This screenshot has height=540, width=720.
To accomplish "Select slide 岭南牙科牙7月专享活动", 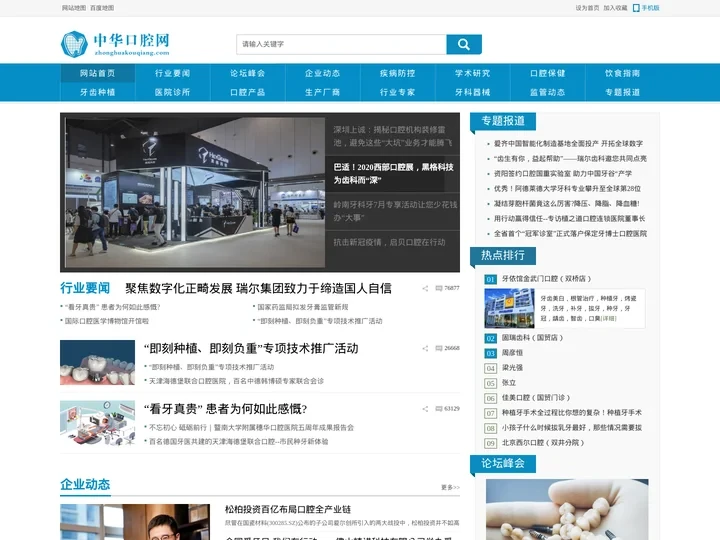I will click(x=393, y=211).
